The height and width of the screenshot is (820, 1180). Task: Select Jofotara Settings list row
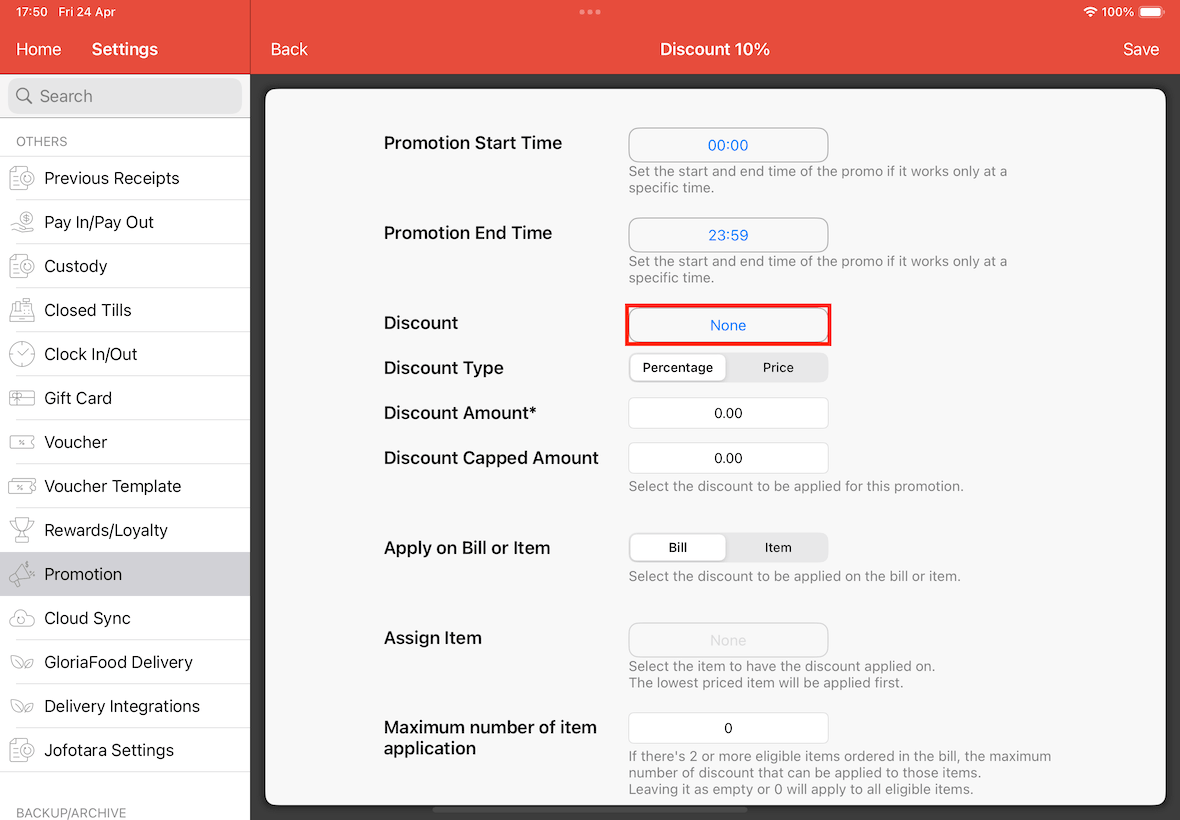click(x=125, y=750)
